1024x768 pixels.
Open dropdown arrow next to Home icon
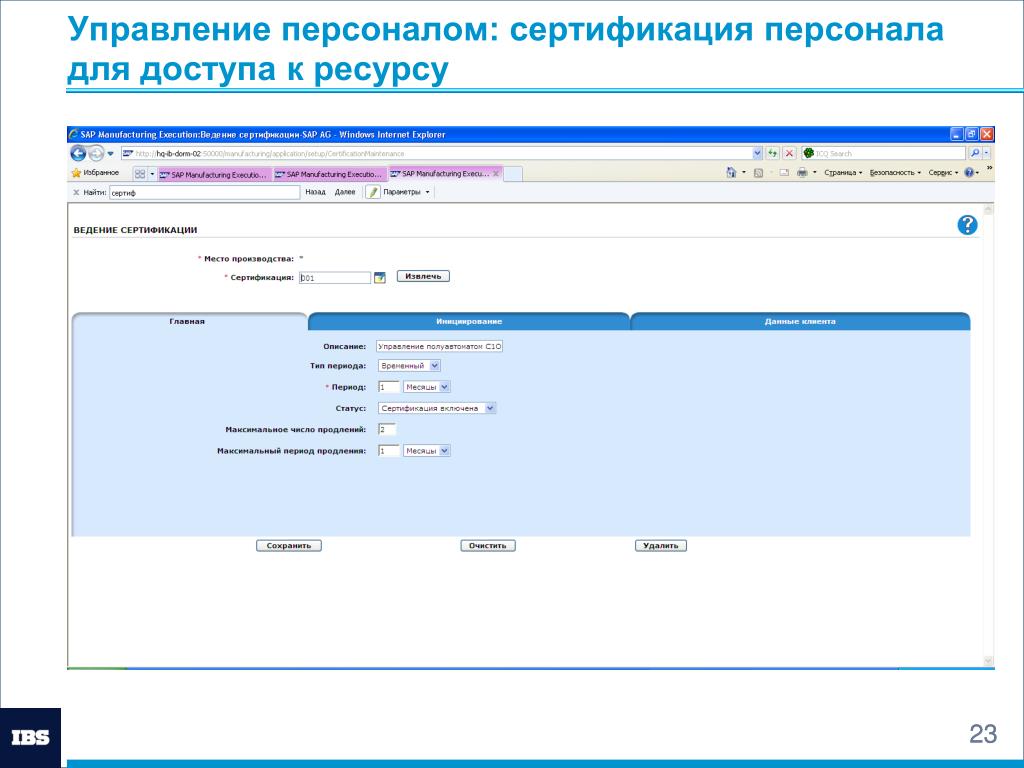click(743, 173)
